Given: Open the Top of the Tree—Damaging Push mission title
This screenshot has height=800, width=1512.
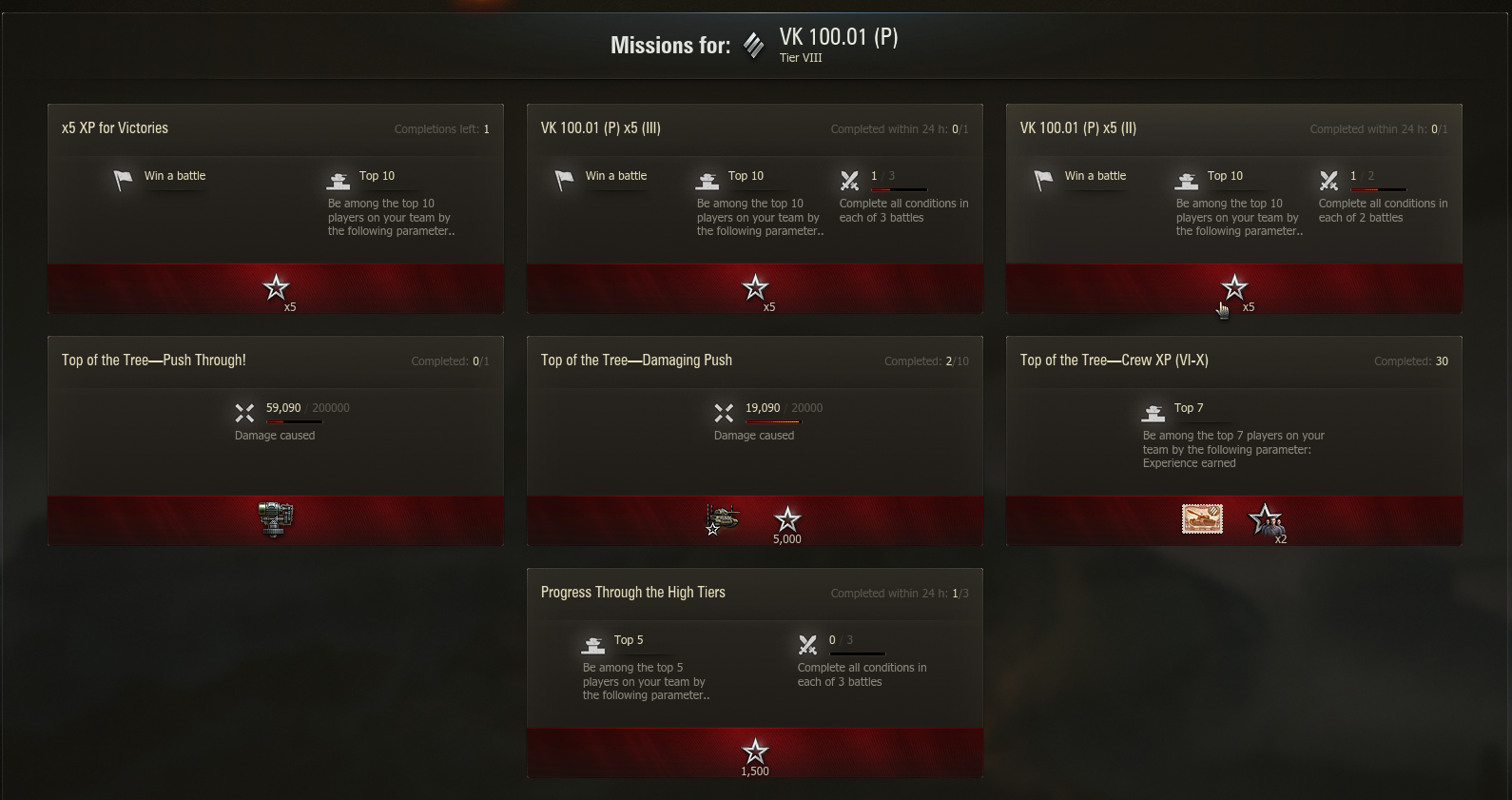Looking at the screenshot, I should (636, 361).
